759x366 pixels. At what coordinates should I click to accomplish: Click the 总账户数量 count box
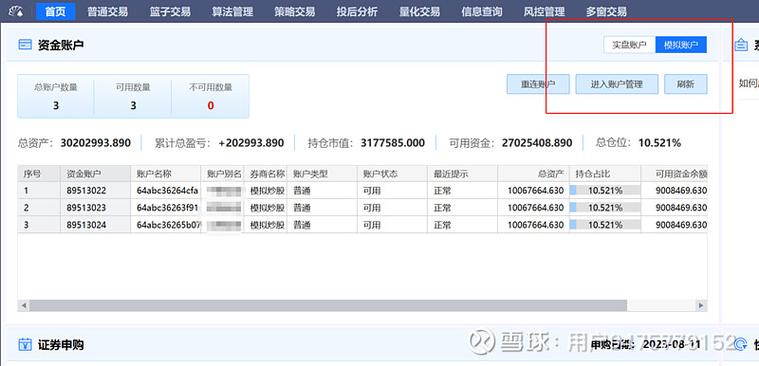56,96
